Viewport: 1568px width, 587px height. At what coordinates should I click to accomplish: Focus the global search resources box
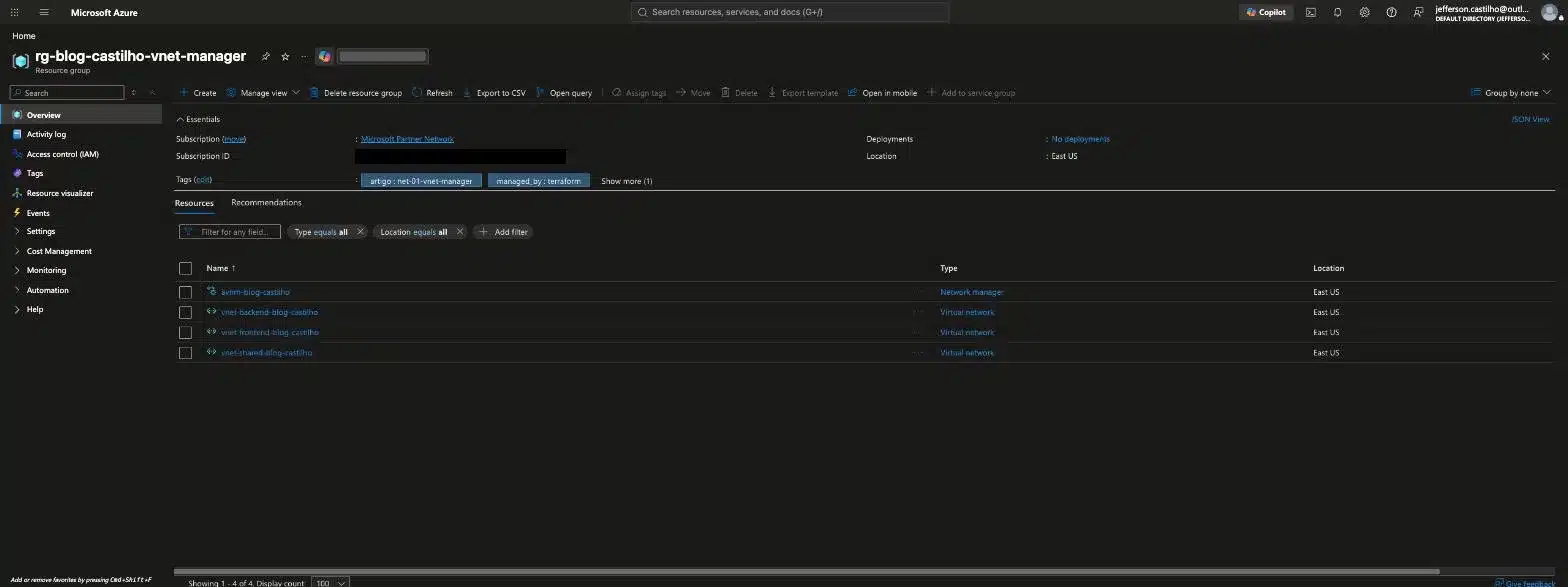[790, 12]
